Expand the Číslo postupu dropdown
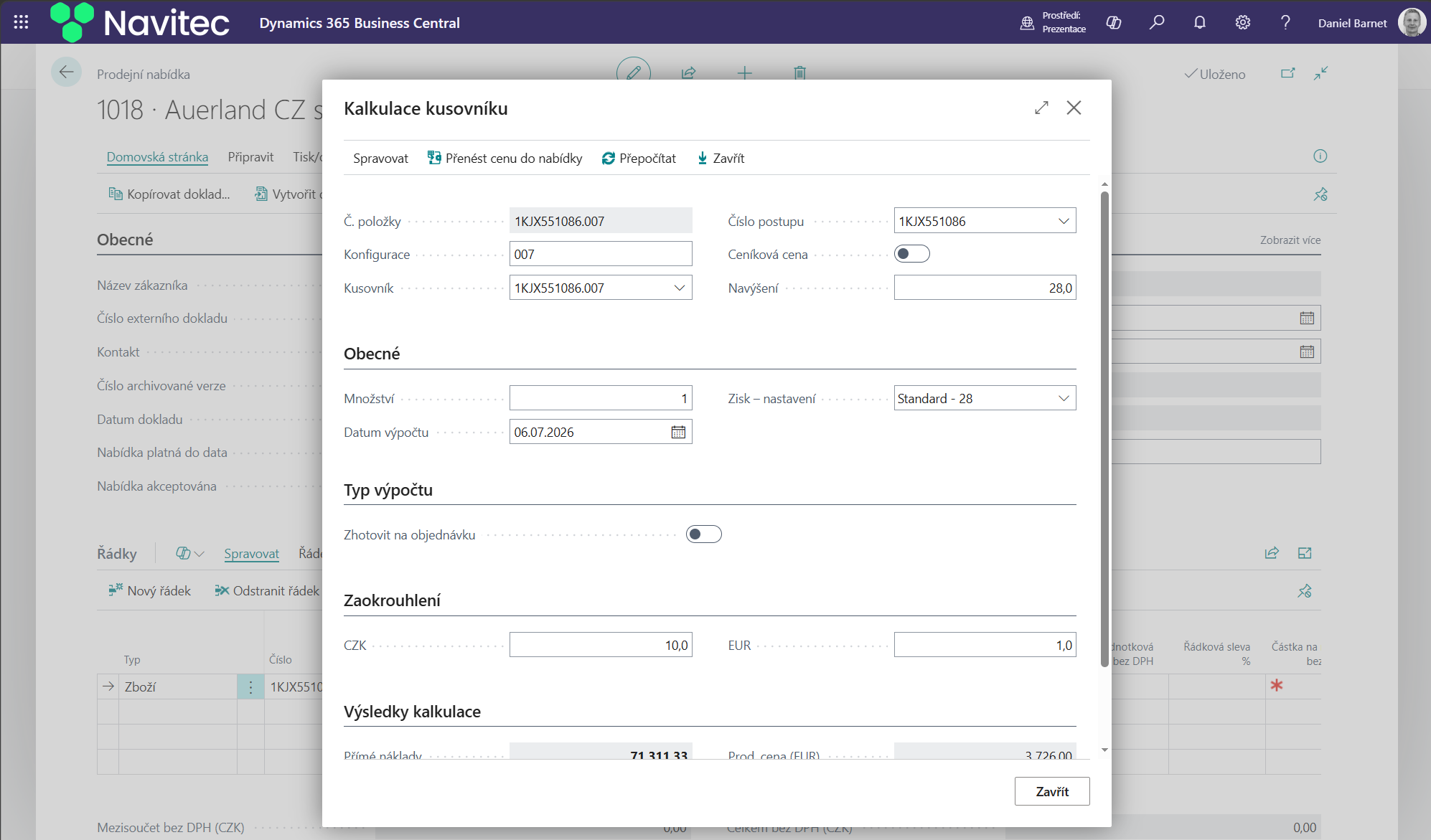1431x840 pixels. 1064,221
